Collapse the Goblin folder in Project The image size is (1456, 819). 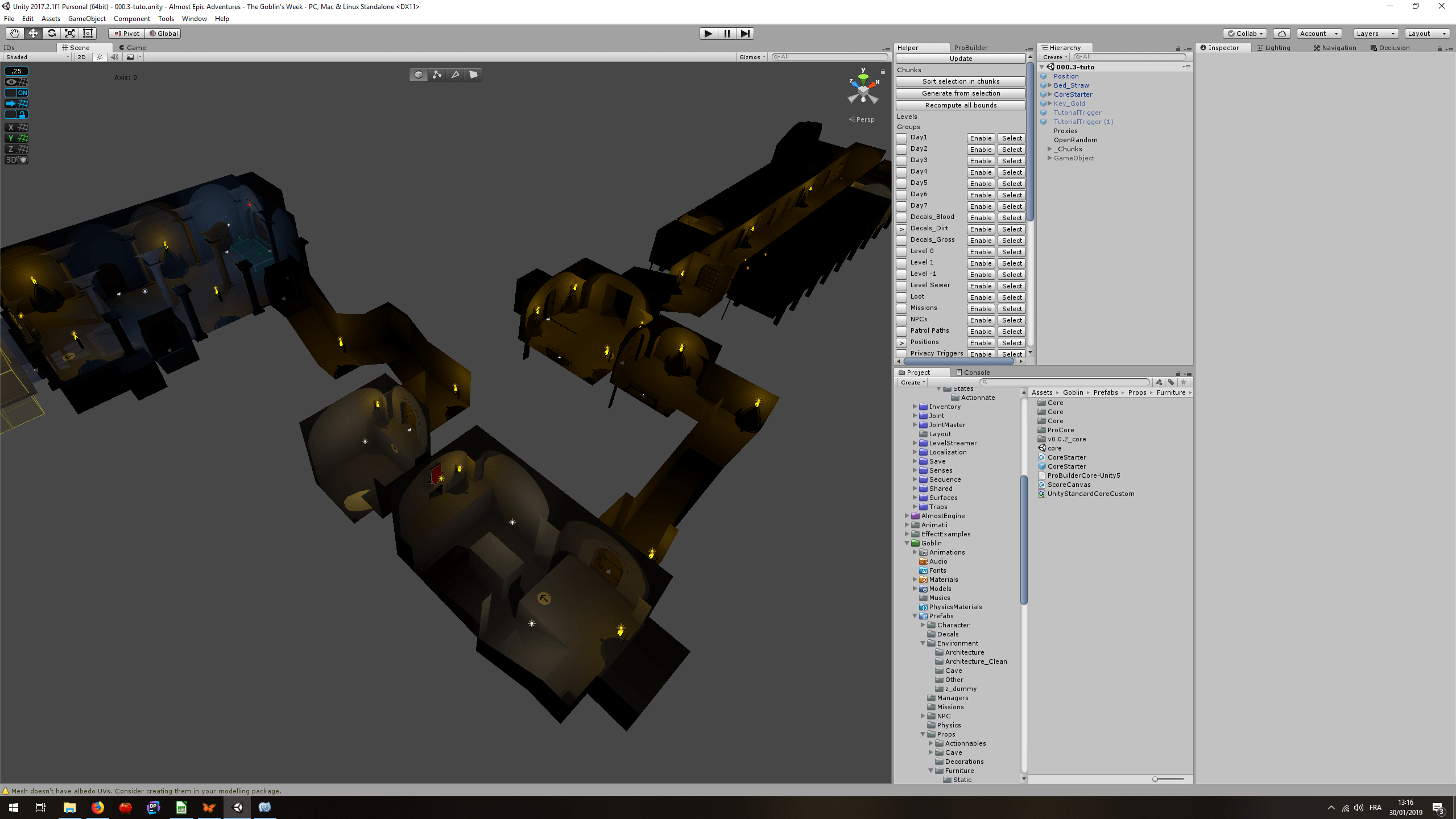click(x=907, y=543)
